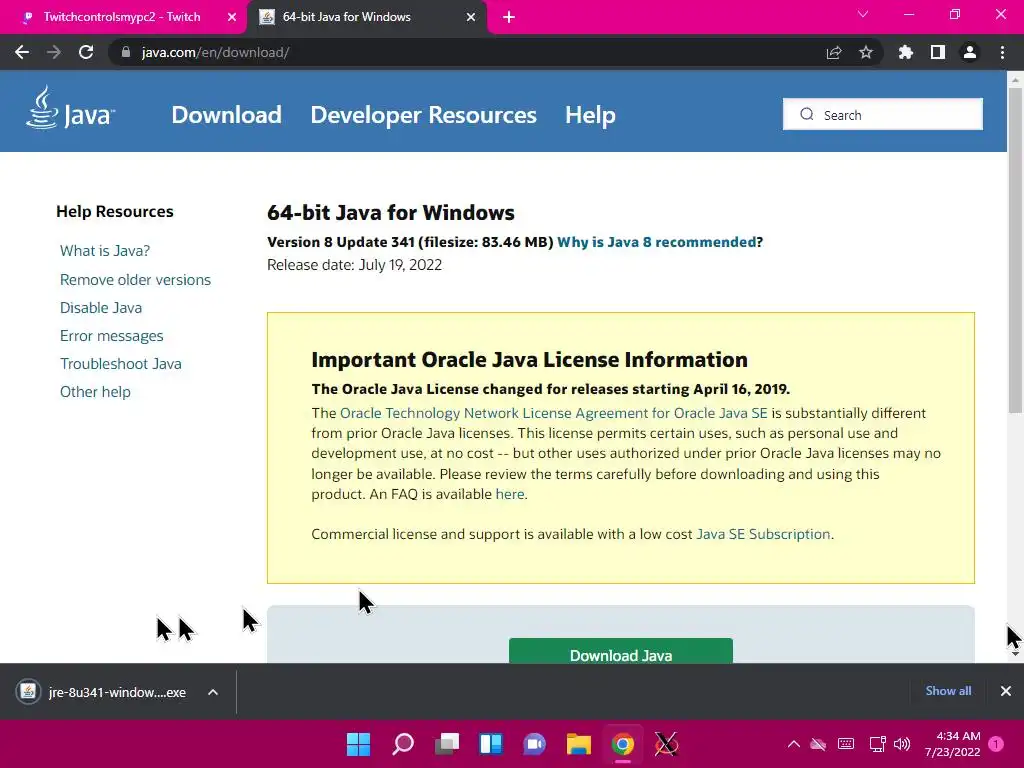Open Windows taskbar search
The width and height of the screenshot is (1024, 768).
pos(402,744)
